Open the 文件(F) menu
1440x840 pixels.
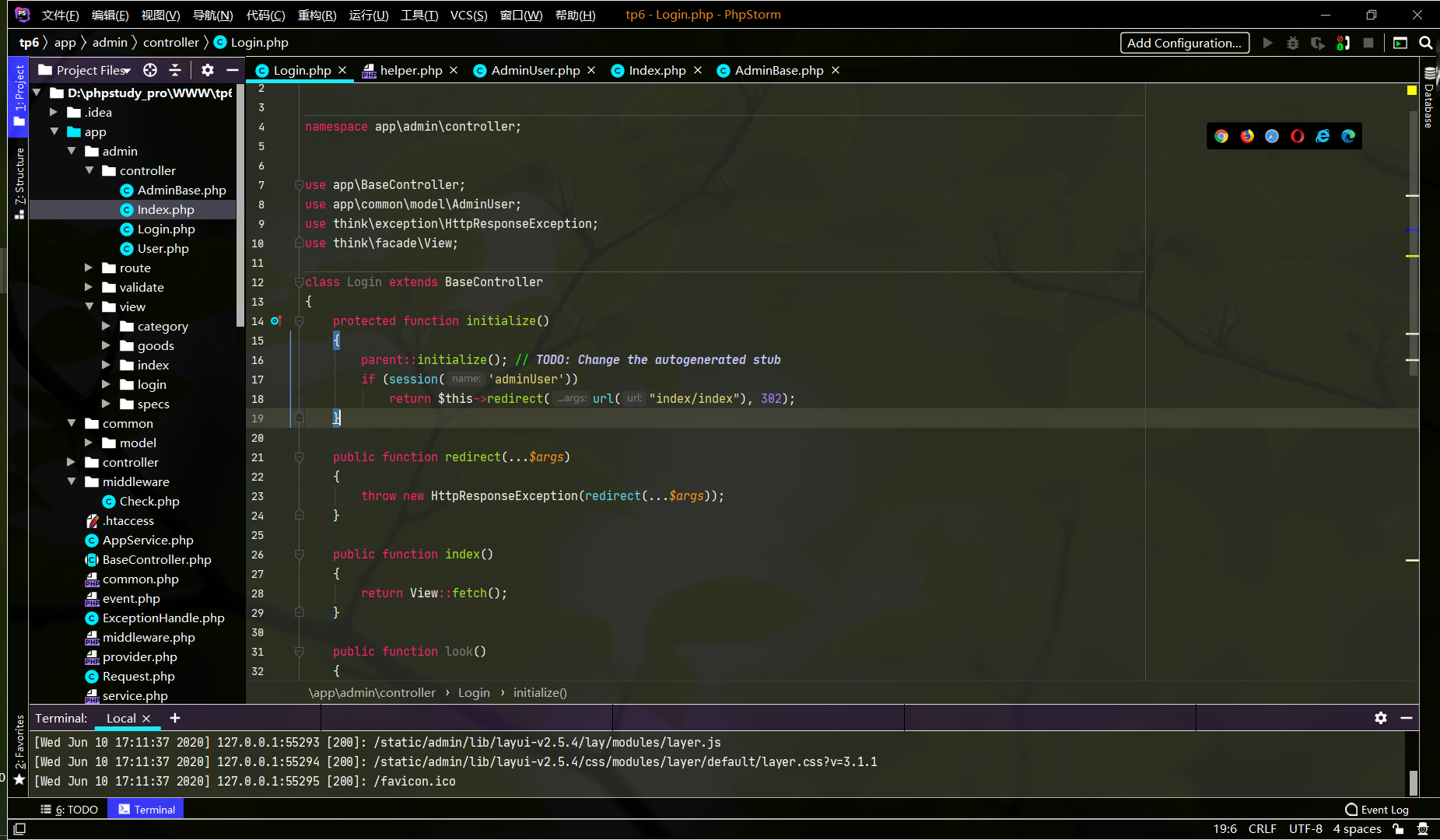point(61,15)
